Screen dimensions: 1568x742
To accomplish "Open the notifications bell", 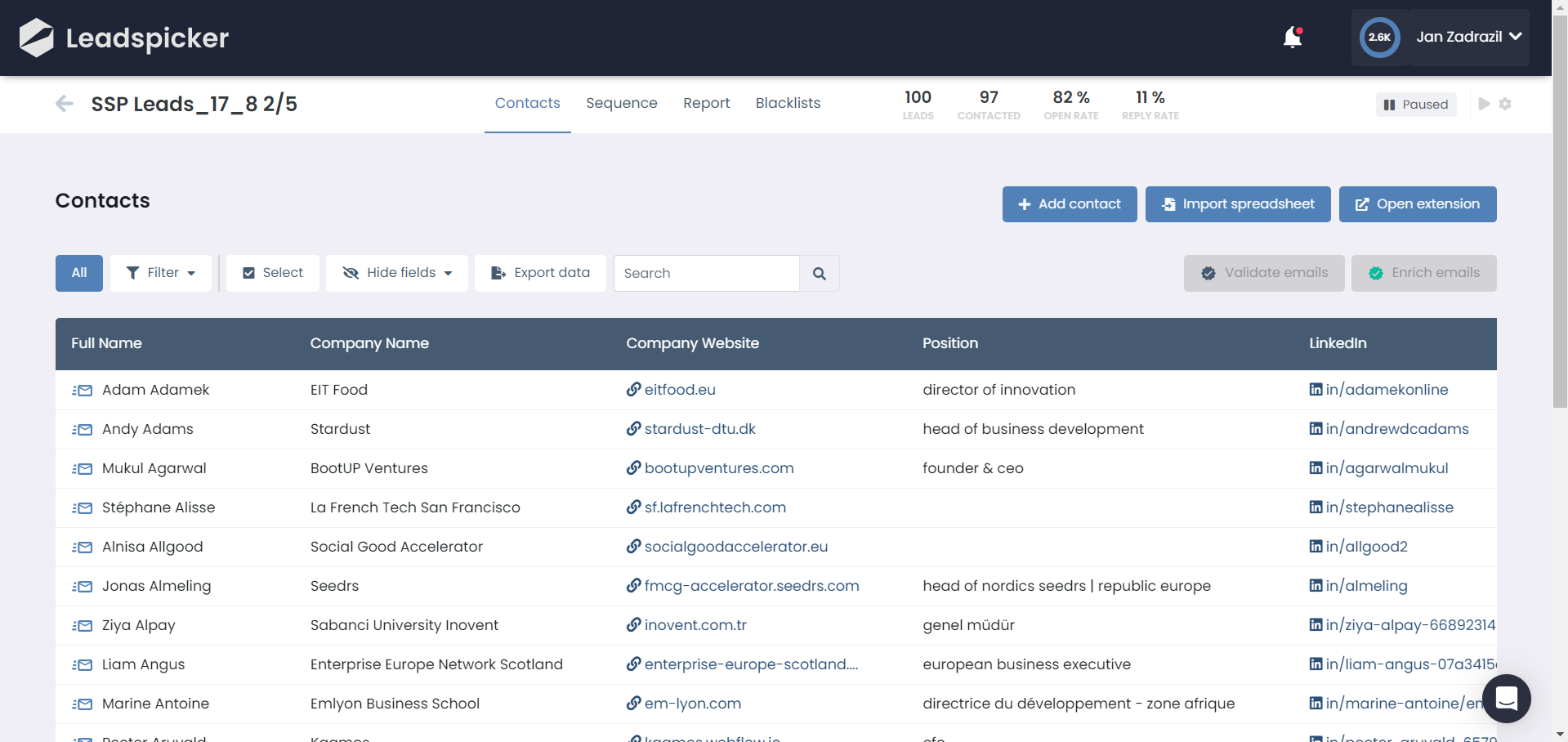I will tap(1290, 38).
